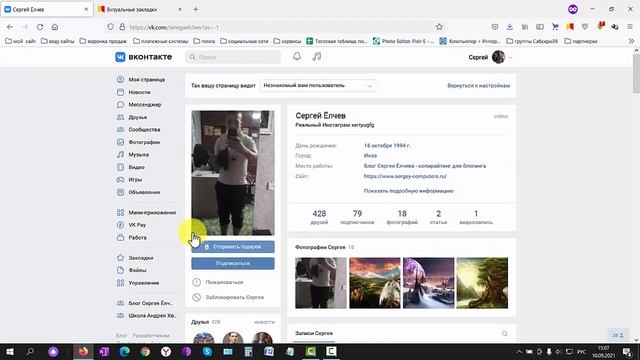Expand the page viewer dropdown Незнакомый вам пользователь
The height and width of the screenshot is (360, 640).
(318, 86)
